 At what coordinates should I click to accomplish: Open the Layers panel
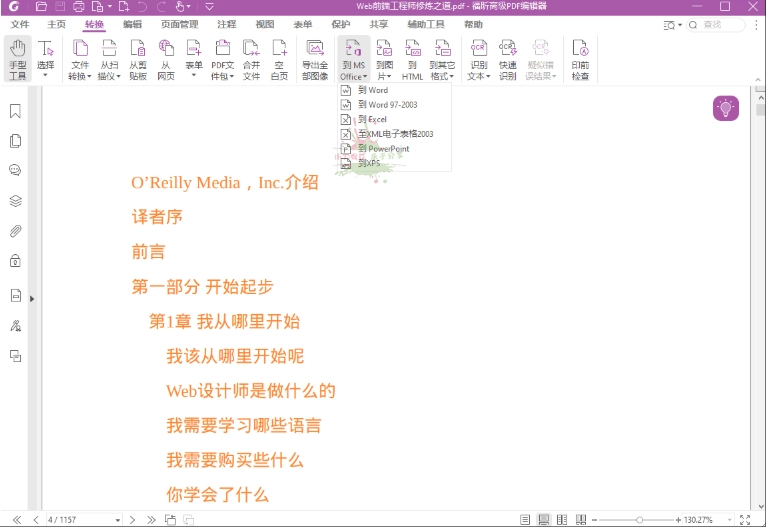[15, 201]
